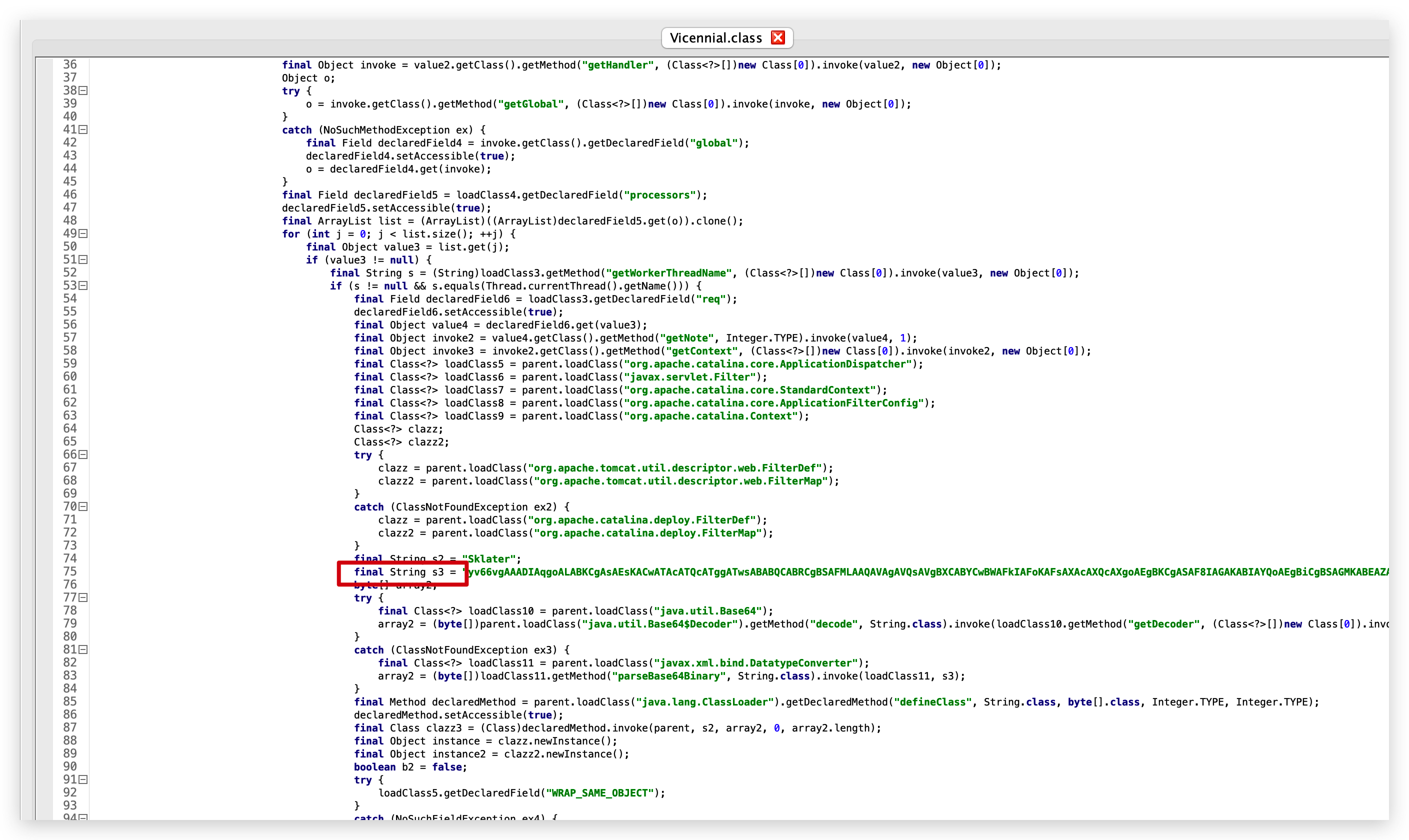Image resolution: width=1409 pixels, height=840 pixels.
Task: Collapse the try block at line 66
Action: tap(83, 454)
